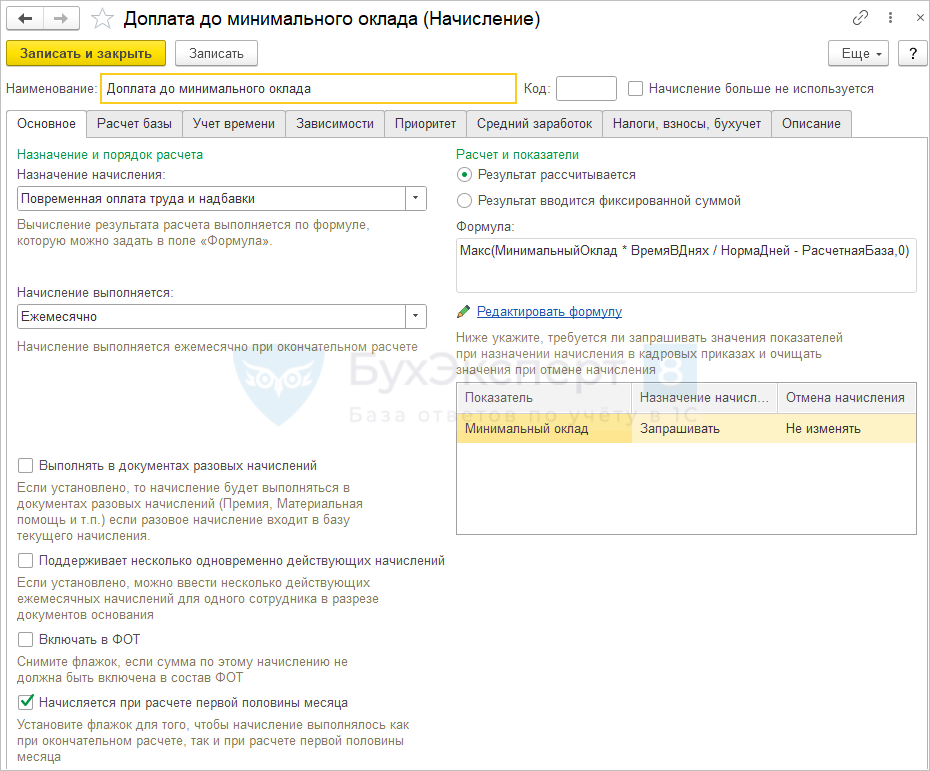The image size is (930, 771).
Task: Click into the 'Код' input field
Action: point(586,88)
